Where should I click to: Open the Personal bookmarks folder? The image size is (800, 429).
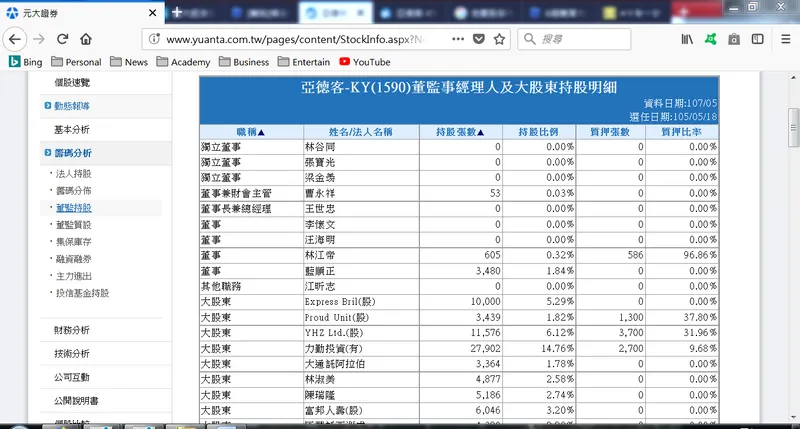click(x=77, y=62)
